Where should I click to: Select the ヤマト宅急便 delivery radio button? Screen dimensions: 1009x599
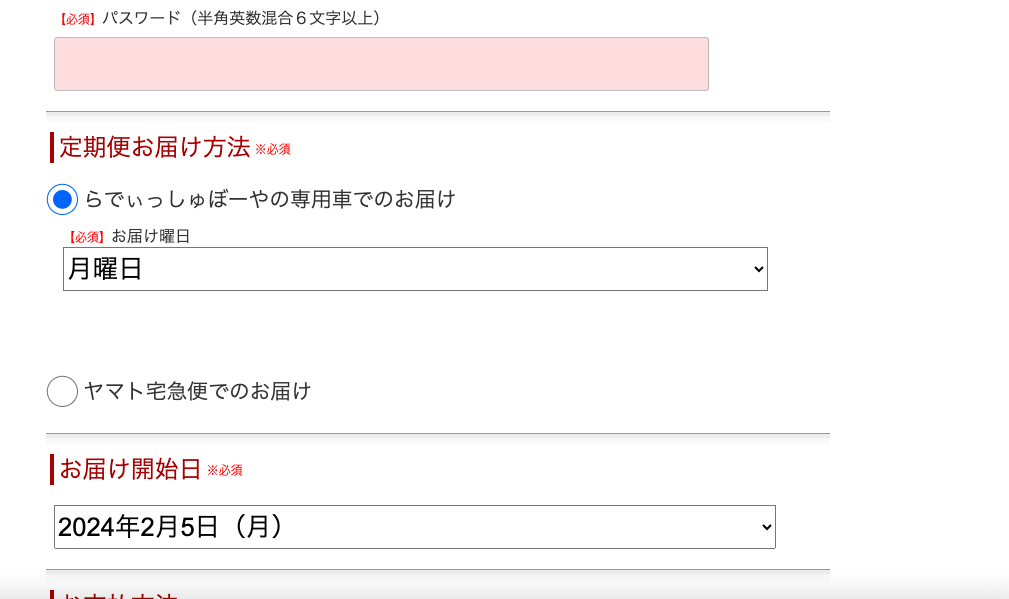[x=62, y=391]
